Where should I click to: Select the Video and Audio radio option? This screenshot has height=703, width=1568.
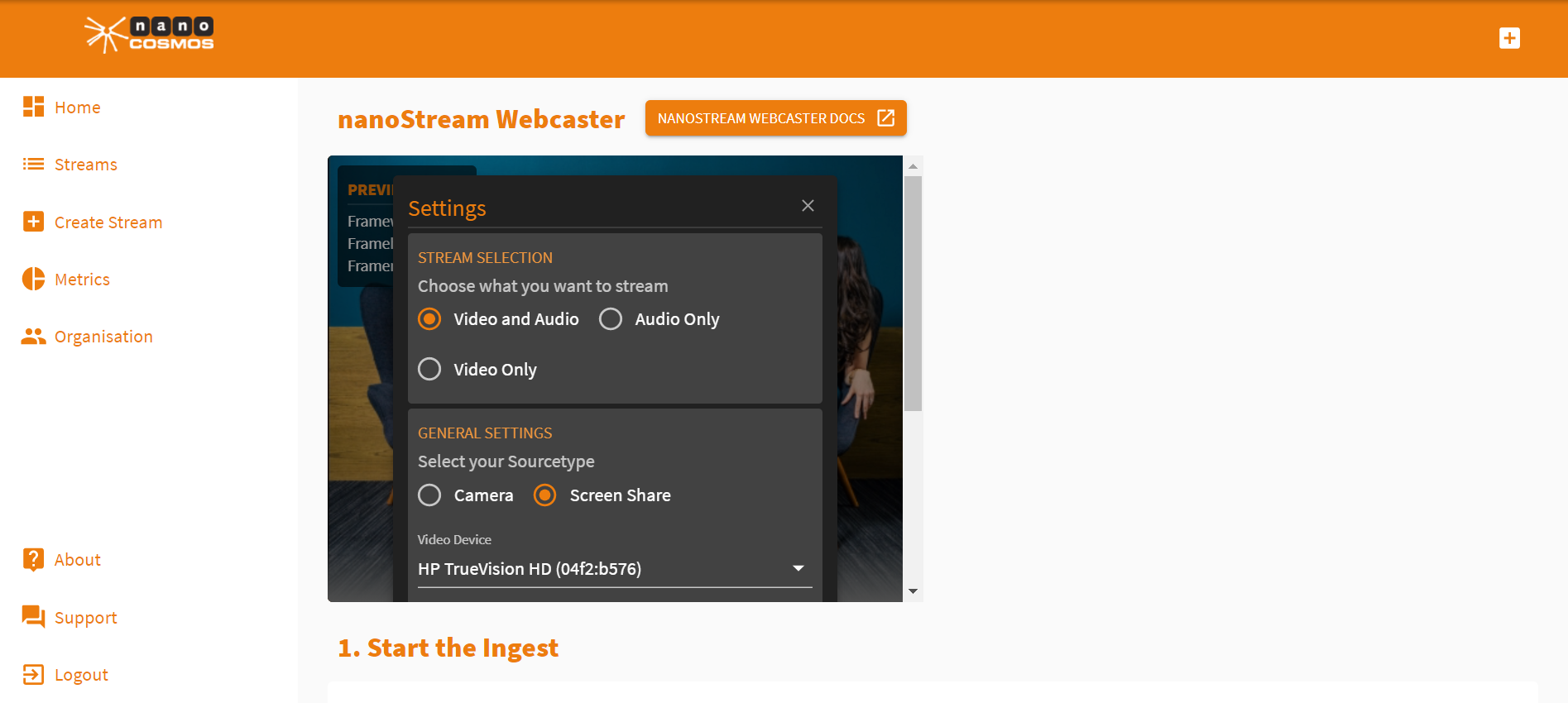(429, 319)
